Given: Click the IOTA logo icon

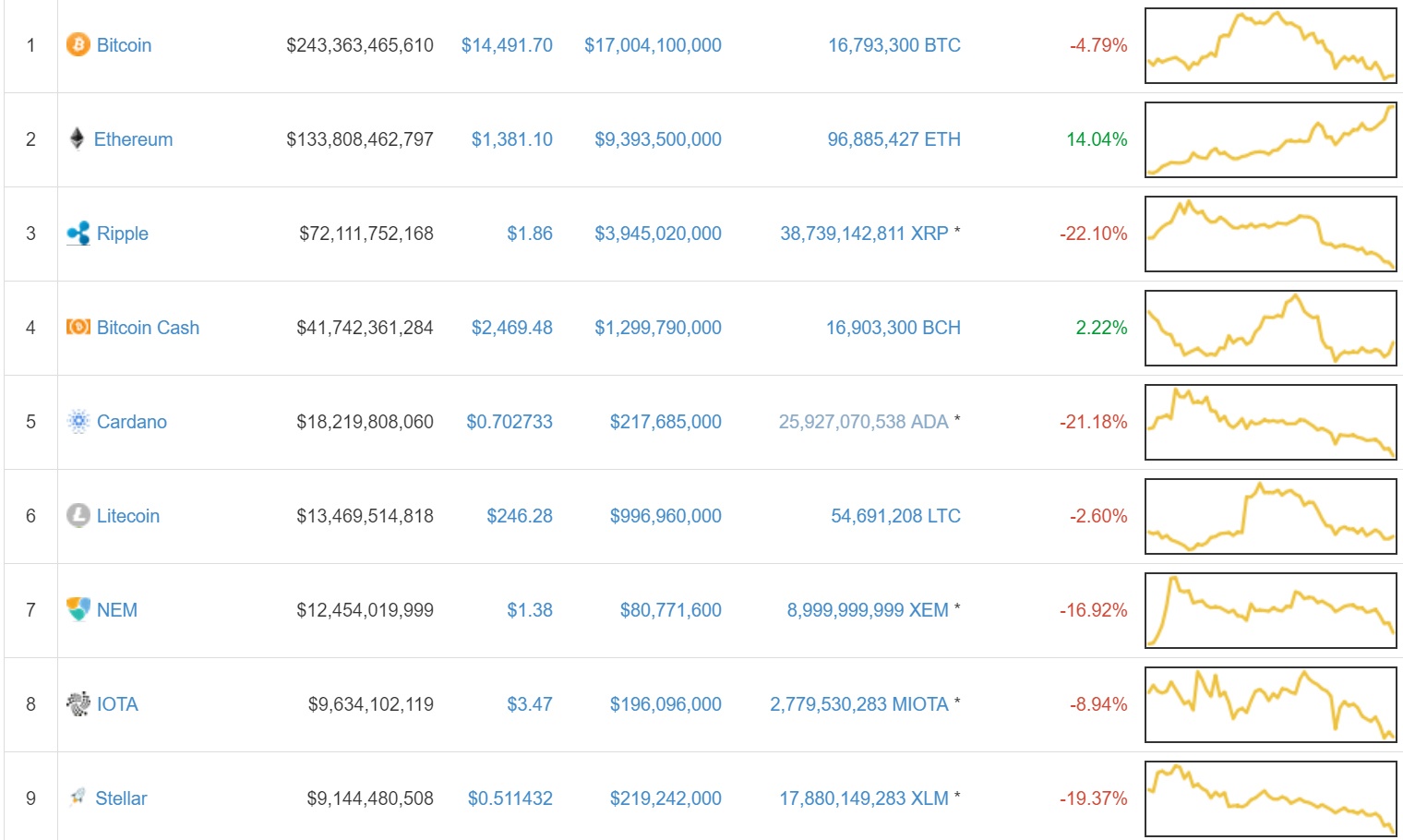Looking at the screenshot, I should (78, 704).
